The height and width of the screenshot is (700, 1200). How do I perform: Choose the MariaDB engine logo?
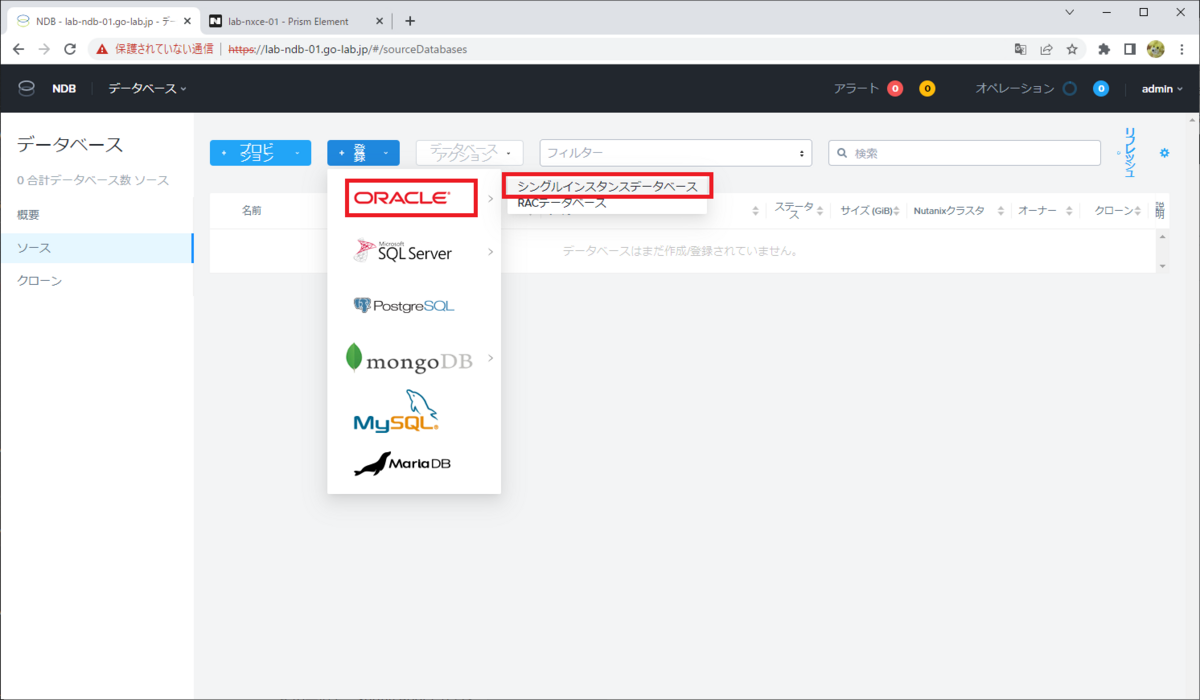[402, 464]
